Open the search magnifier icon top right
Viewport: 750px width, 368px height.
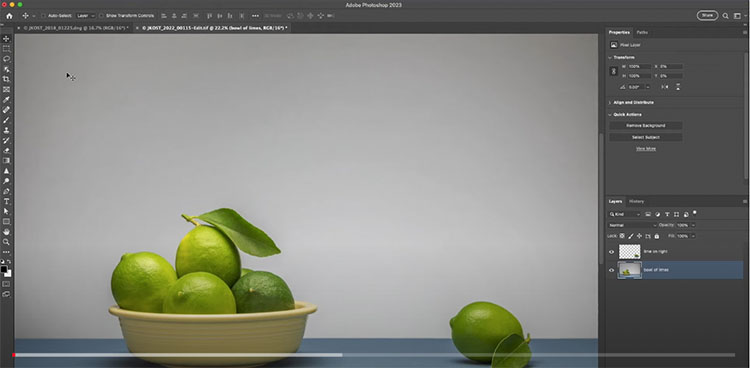725,16
